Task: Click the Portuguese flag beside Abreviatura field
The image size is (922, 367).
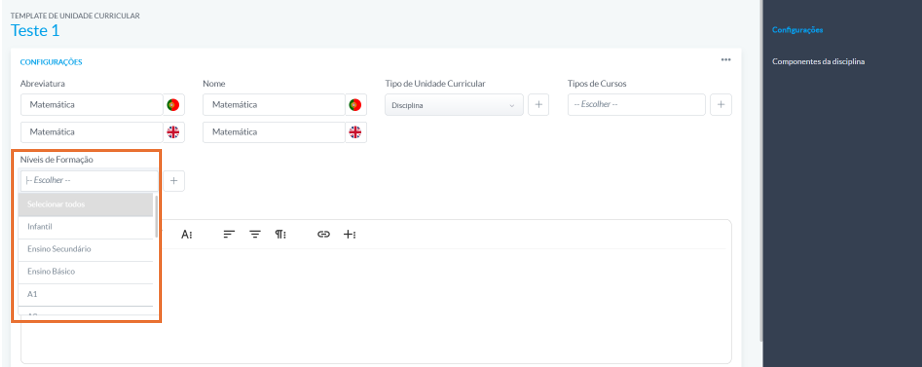Action: tap(173, 105)
